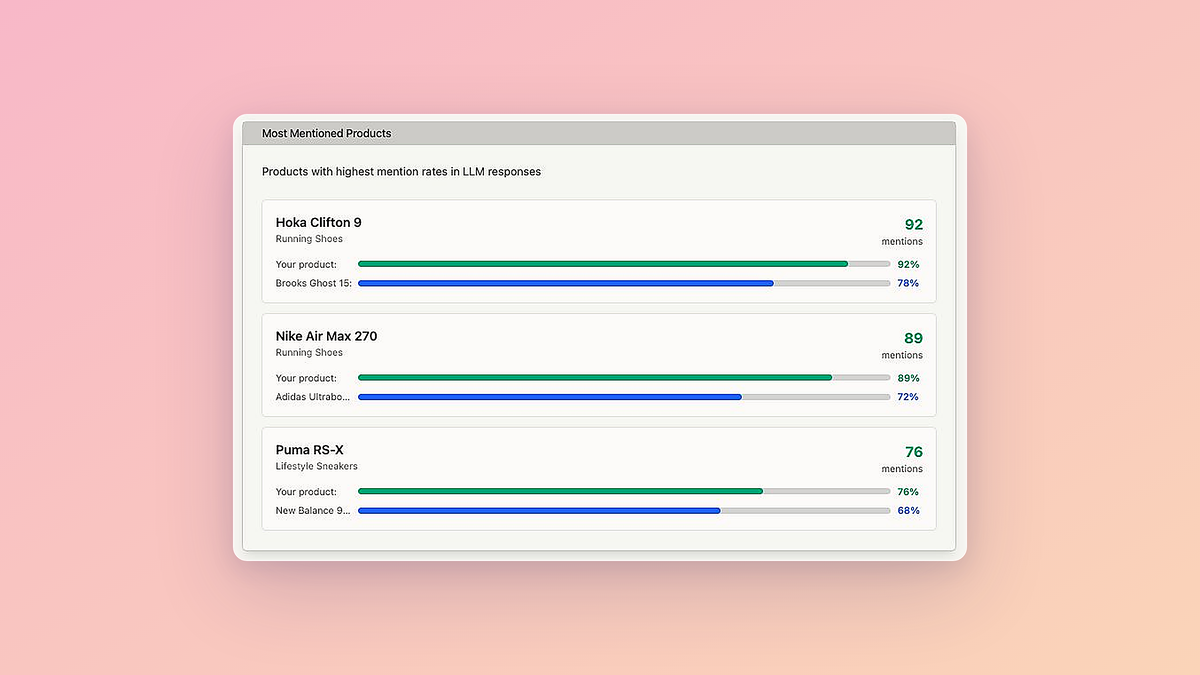Screen dimensions: 1200x675
Task: Click the 76 mentions count
Action: [x=913, y=453]
